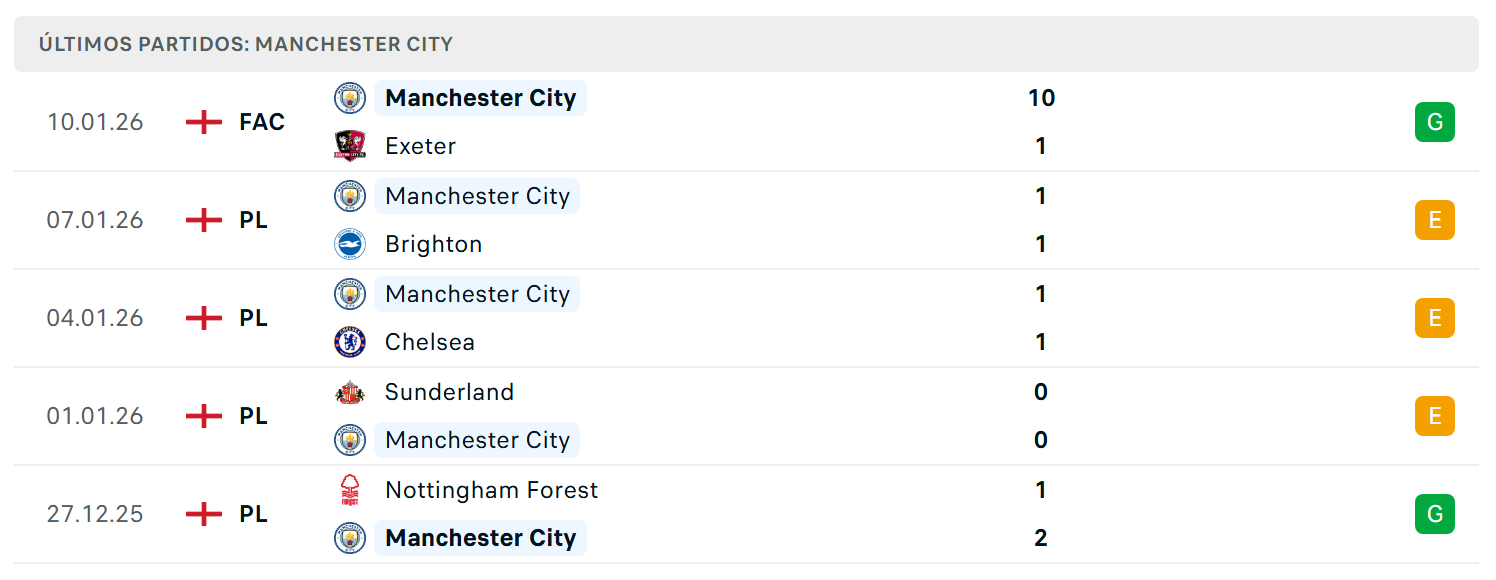
Task: Click the 10 score for Manchester City
Action: tap(1041, 98)
